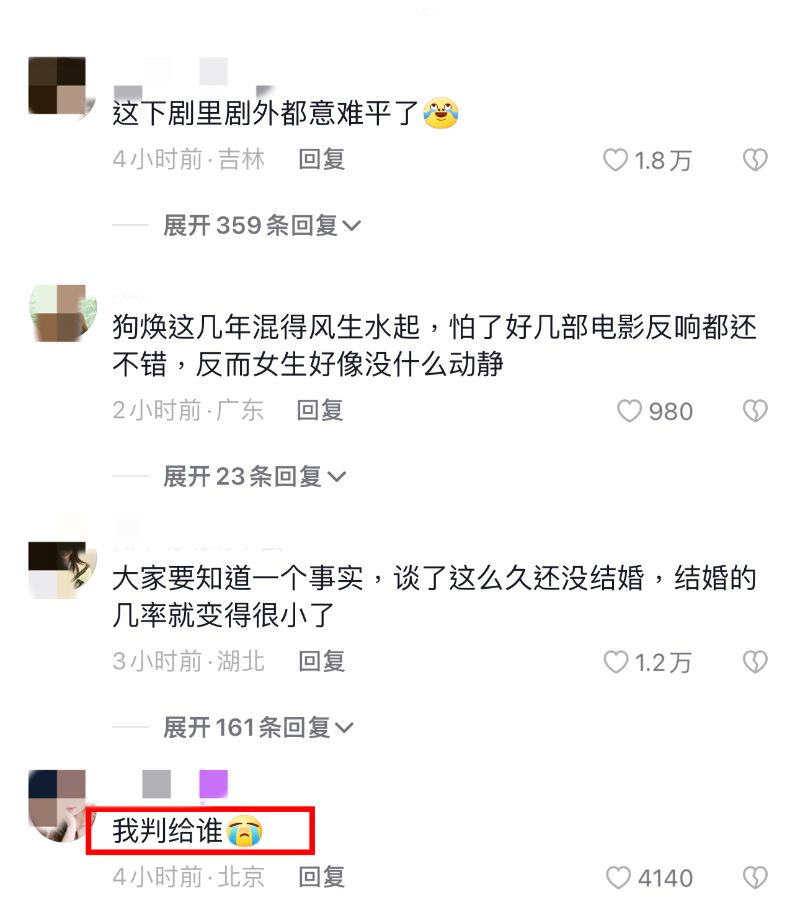This screenshot has width=800, height=913.
Task: Reply to the 广东 comment
Action: pos(320,411)
